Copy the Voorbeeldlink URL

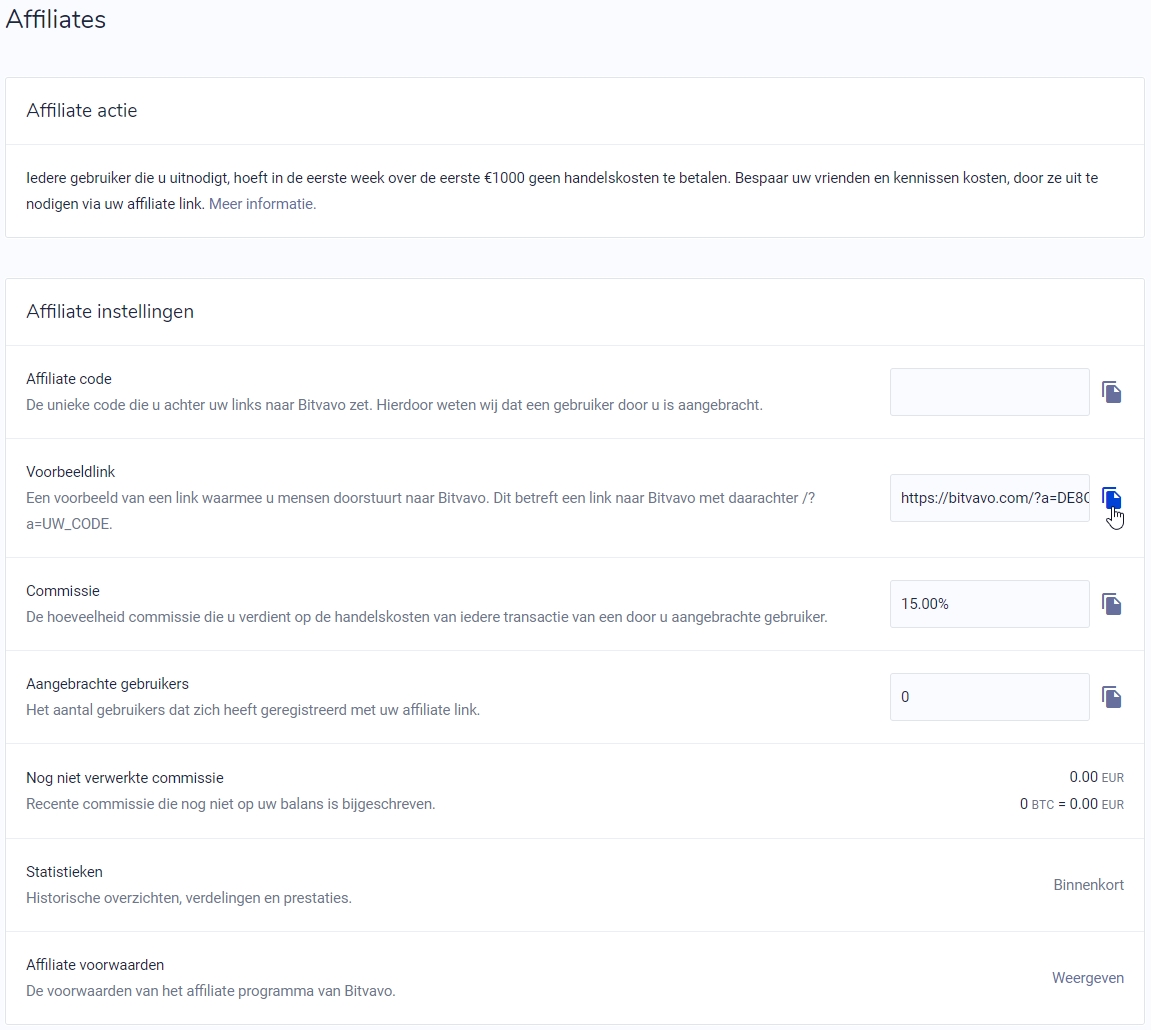click(x=1111, y=498)
